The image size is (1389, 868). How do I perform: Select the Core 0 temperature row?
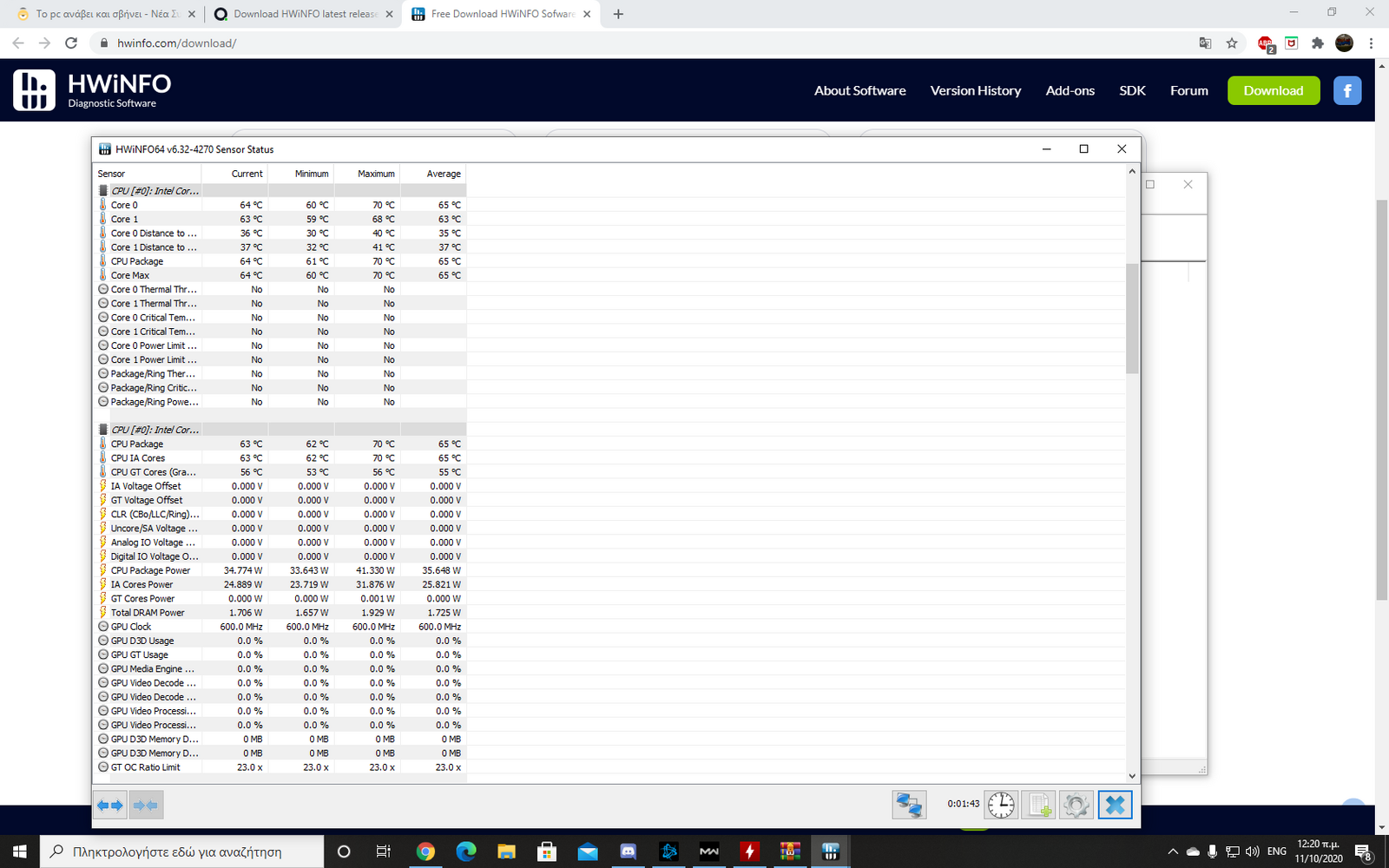pos(281,205)
